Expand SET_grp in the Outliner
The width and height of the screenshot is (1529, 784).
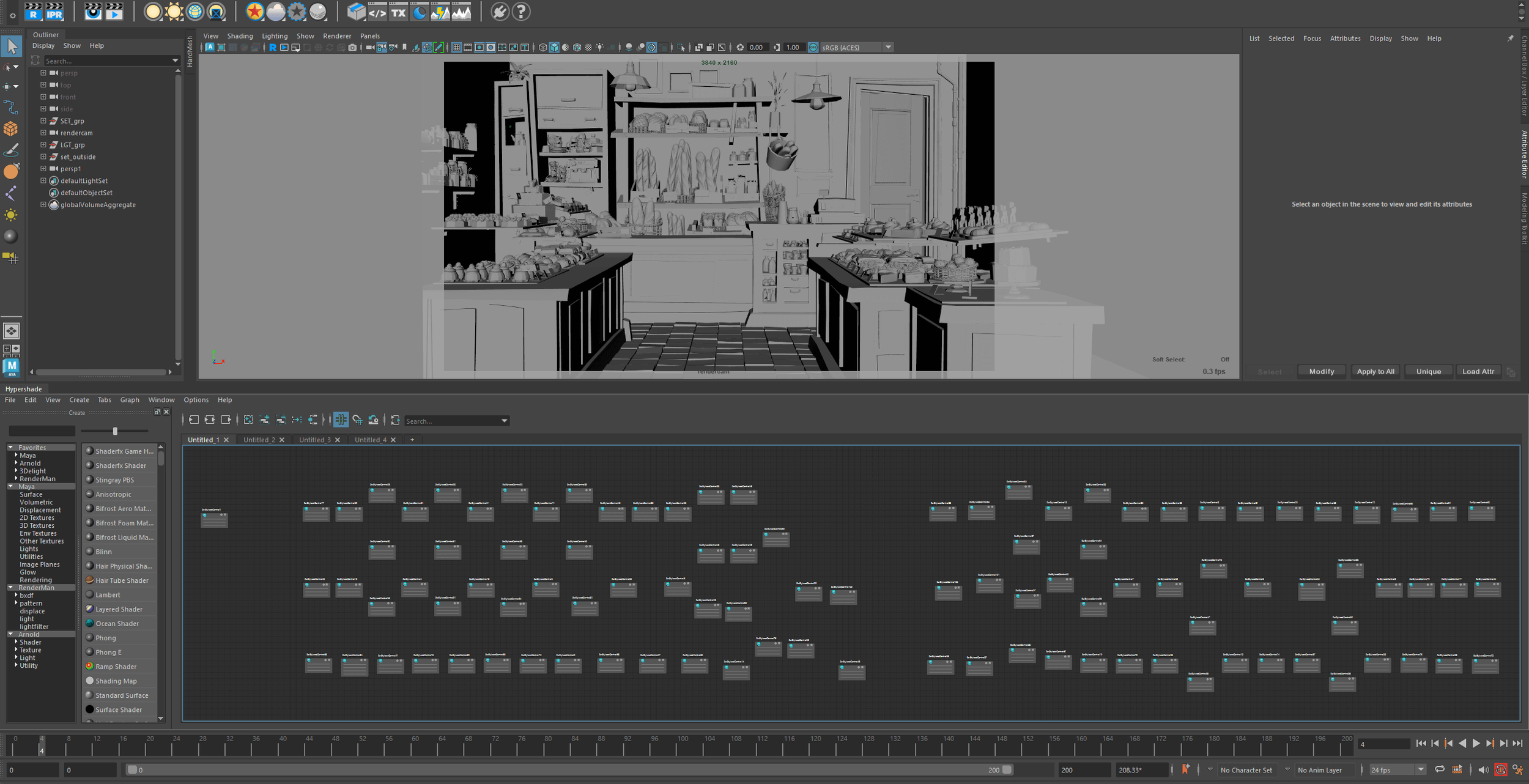43,121
